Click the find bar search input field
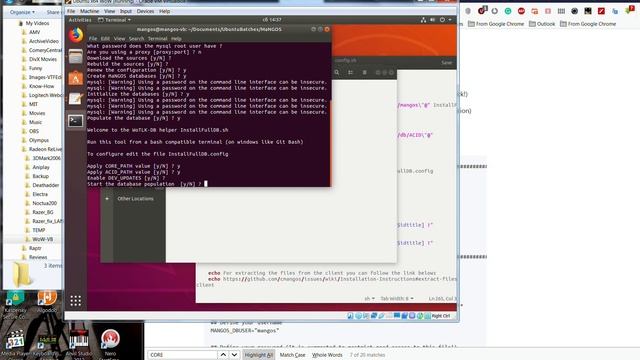 click(x=182, y=355)
